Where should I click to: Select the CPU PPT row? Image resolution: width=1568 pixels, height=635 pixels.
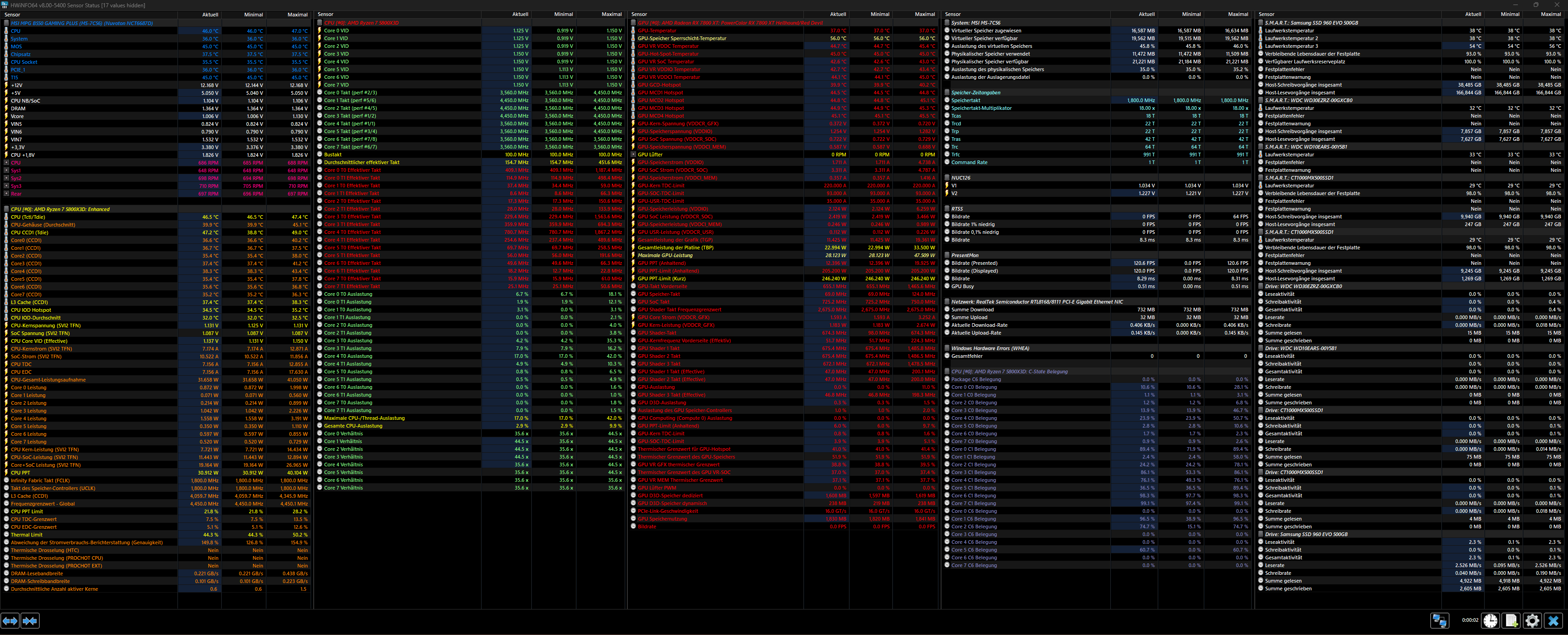tap(20, 472)
